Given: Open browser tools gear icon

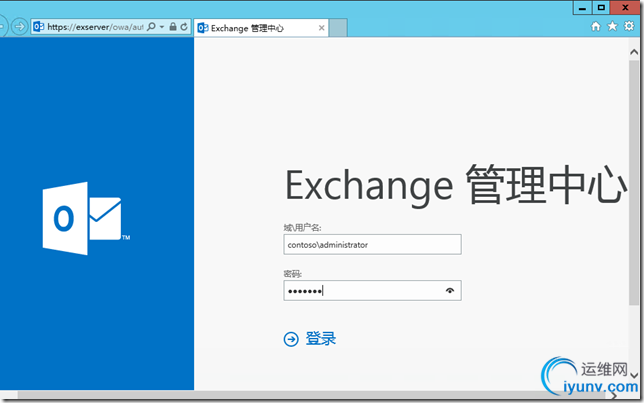Looking at the screenshot, I should click(629, 26).
